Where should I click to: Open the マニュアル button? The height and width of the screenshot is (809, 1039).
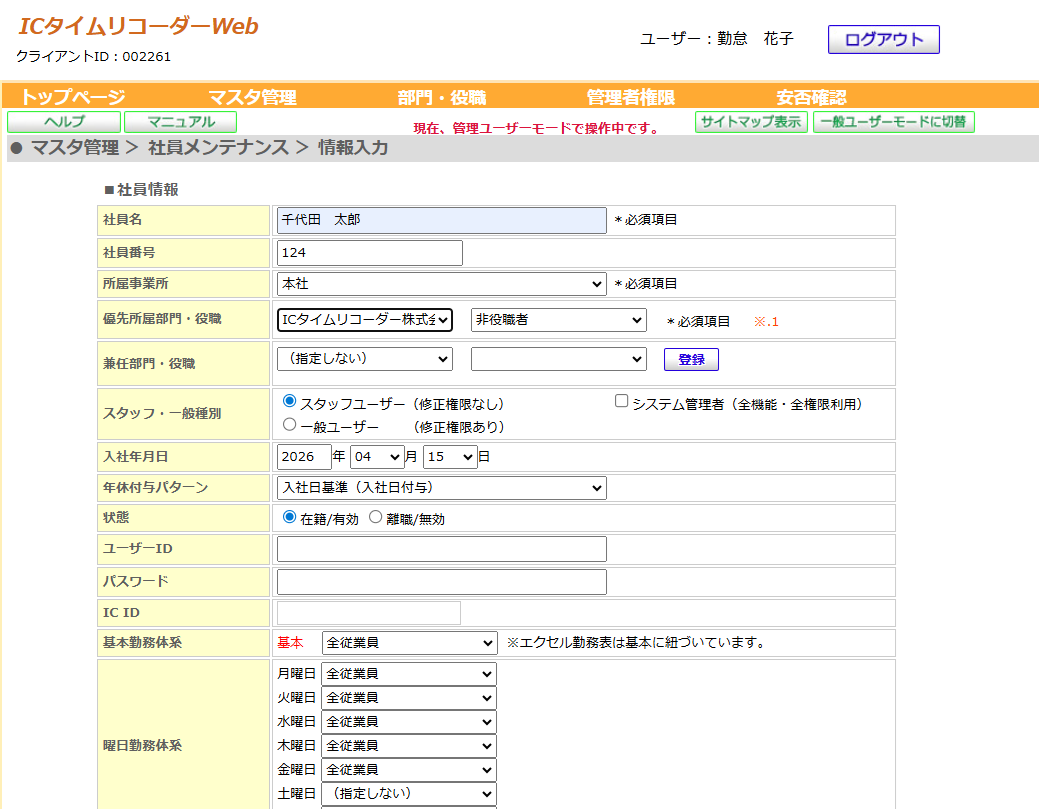(180, 122)
